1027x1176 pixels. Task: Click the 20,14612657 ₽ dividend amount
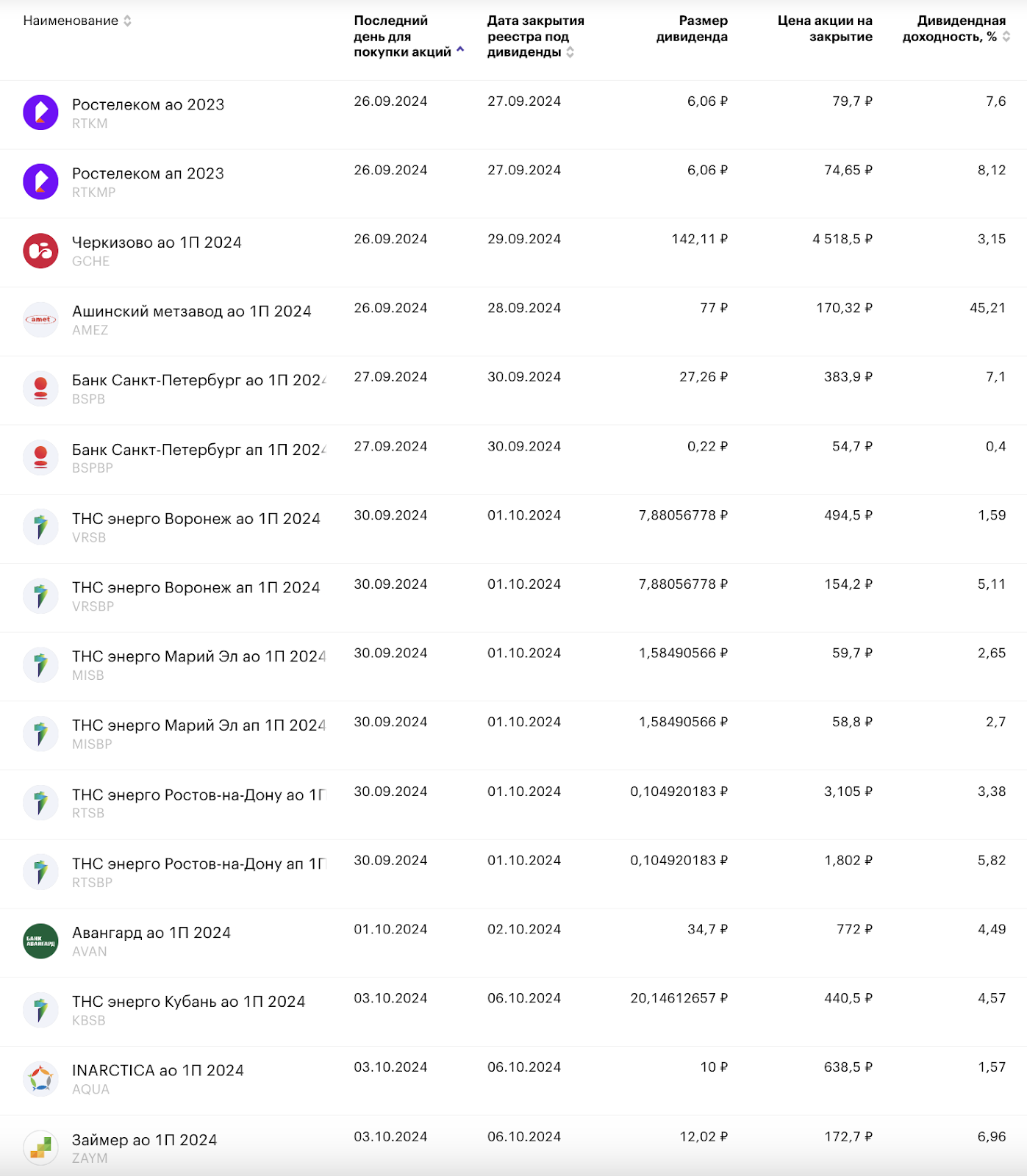(679, 998)
